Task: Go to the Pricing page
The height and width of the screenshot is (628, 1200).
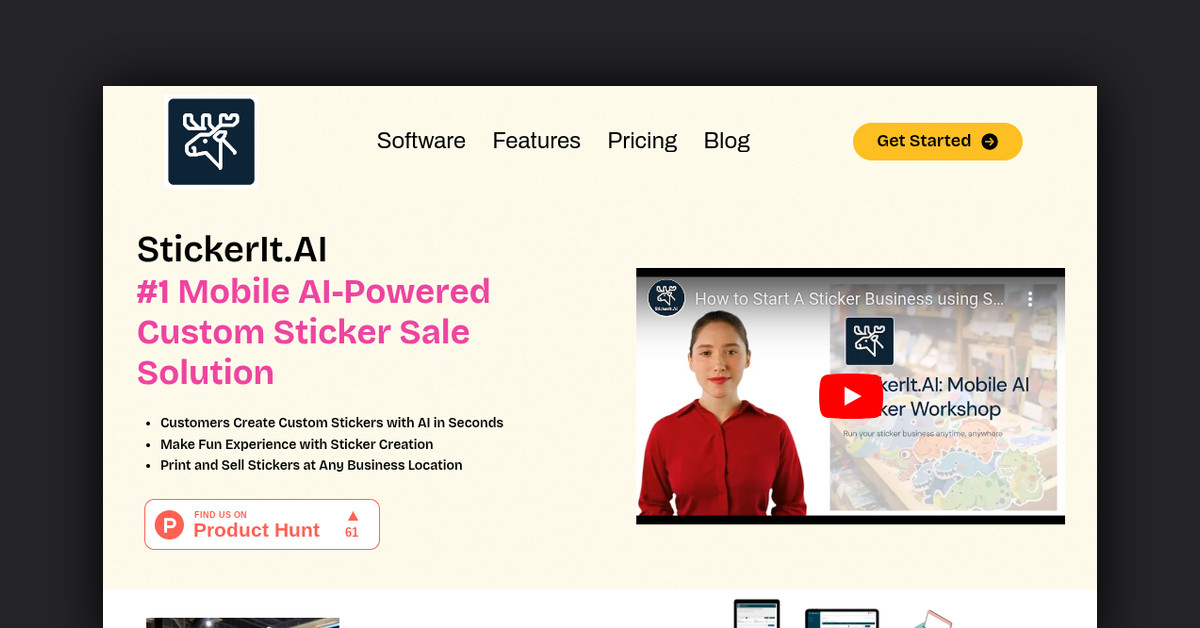Action: point(642,141)
